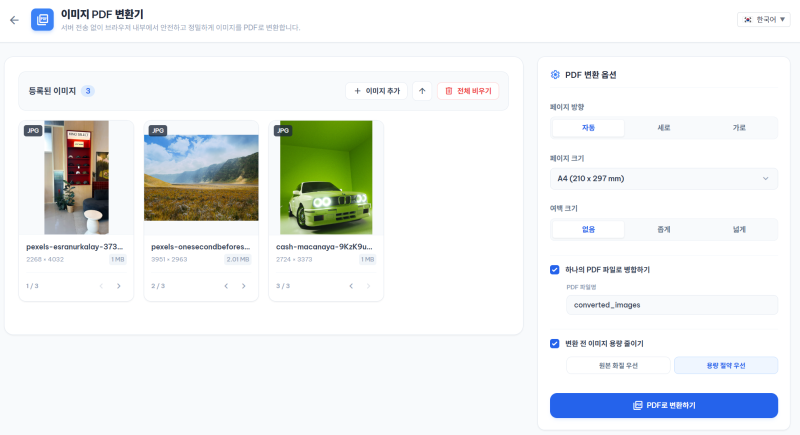This screenshot has width=800, height=435.
Task: Click the converted_images filename field
Action: (672, 305)
